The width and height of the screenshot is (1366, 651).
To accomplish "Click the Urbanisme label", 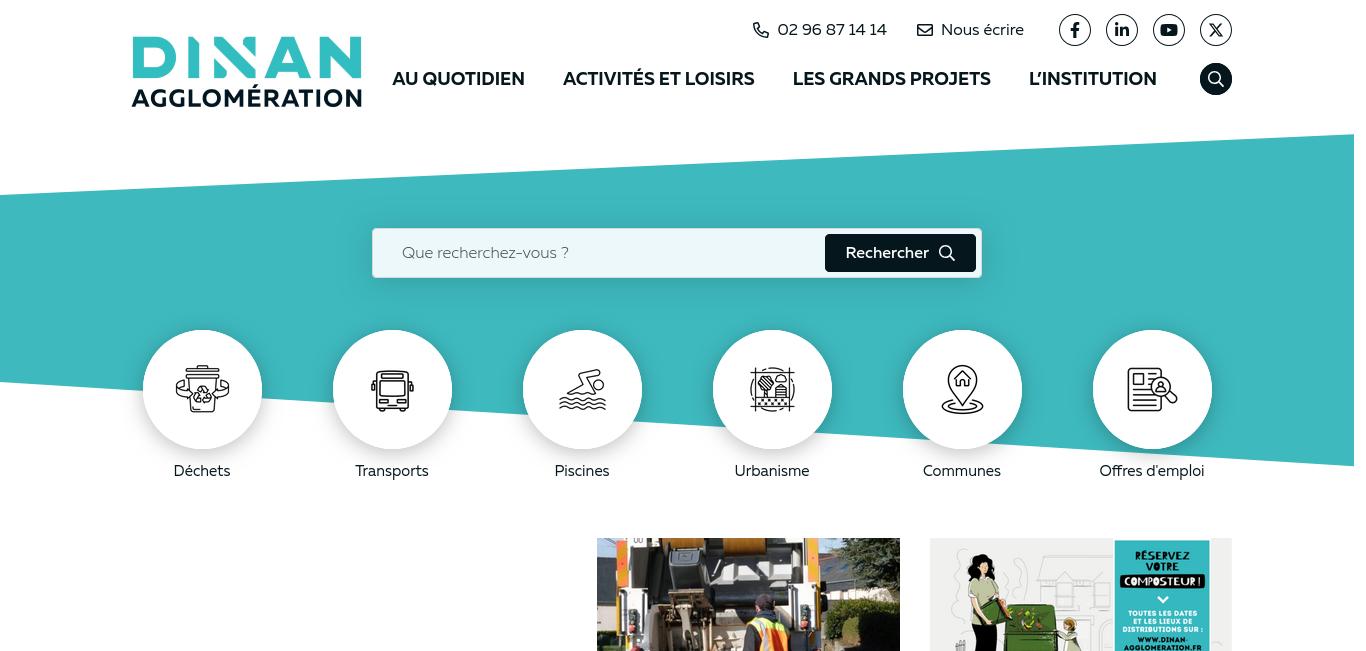I will [772, 471].
